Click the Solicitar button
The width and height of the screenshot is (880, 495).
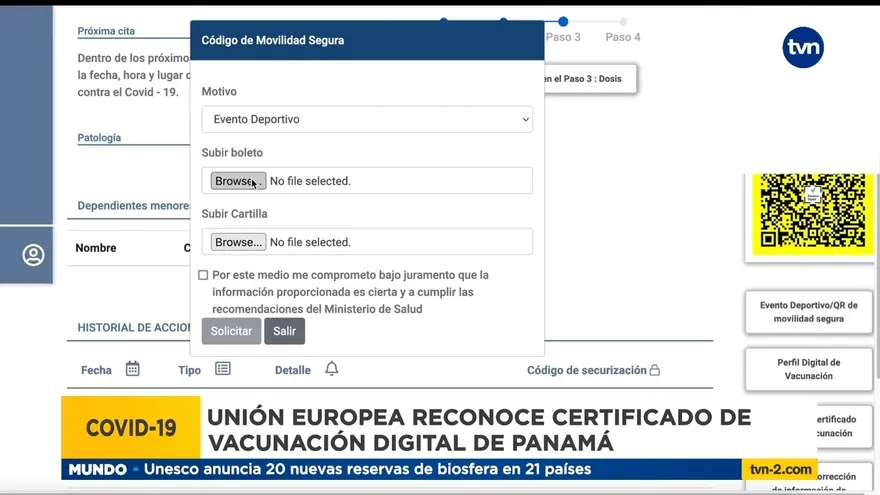click(x=231, y=331)
